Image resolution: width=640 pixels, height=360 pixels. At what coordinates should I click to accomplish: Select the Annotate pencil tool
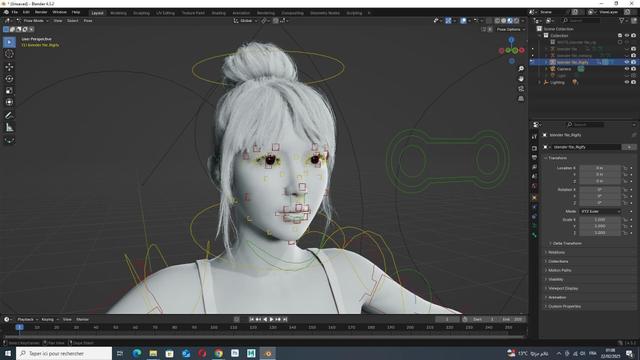coord(9,116)
